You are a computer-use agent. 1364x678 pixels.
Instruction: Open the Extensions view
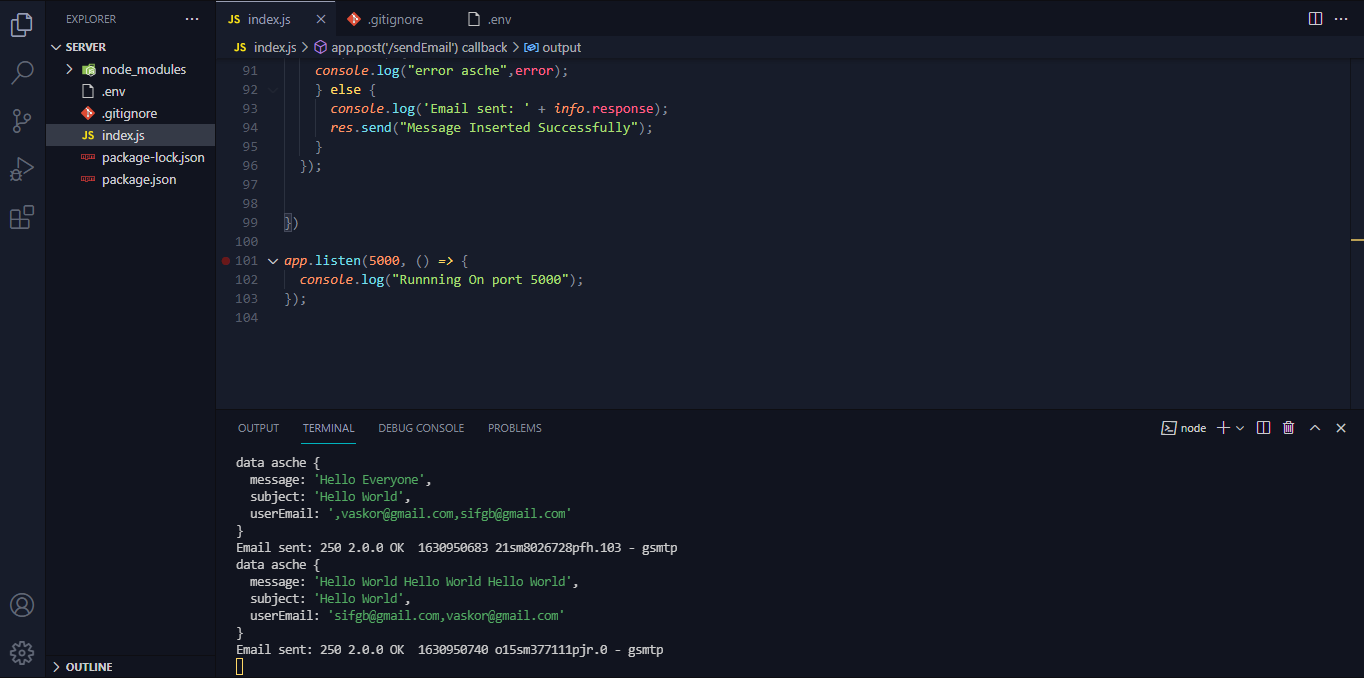22,217
